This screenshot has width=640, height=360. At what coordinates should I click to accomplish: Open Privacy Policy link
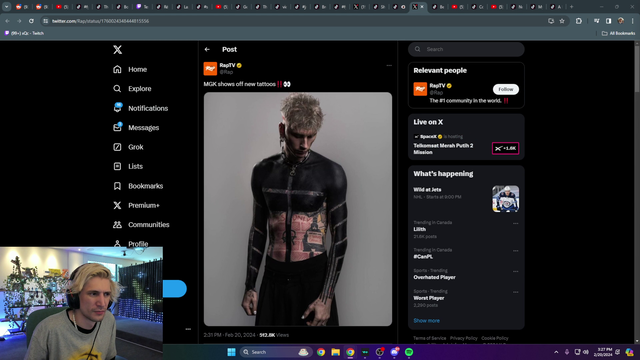tap(464, 338)
